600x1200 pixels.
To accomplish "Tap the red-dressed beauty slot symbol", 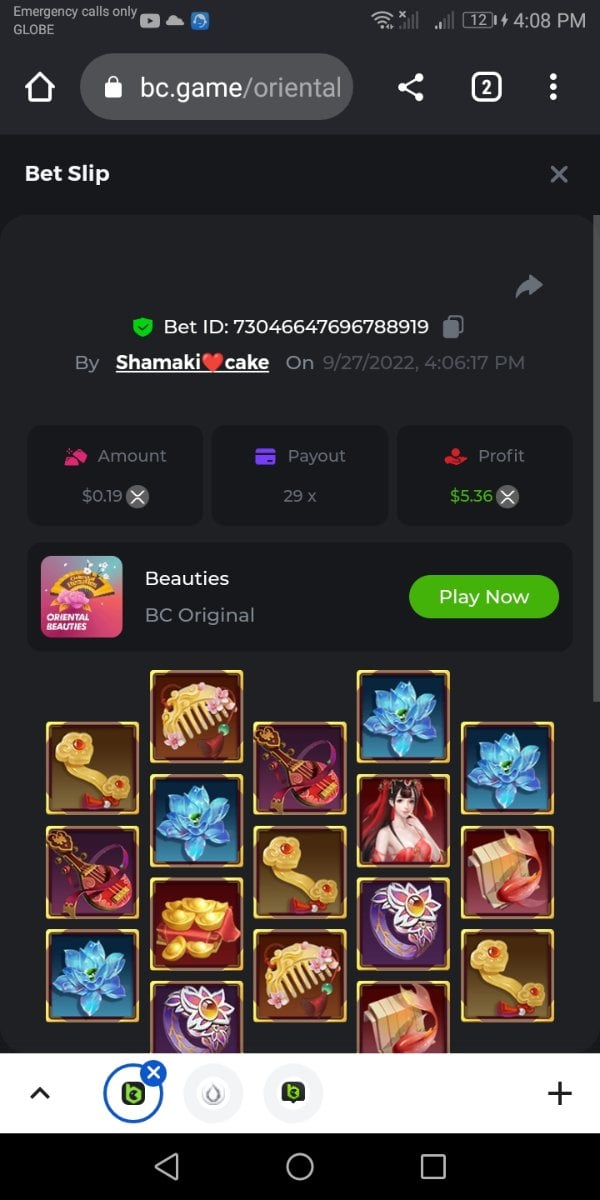I will tap(403, 820).
